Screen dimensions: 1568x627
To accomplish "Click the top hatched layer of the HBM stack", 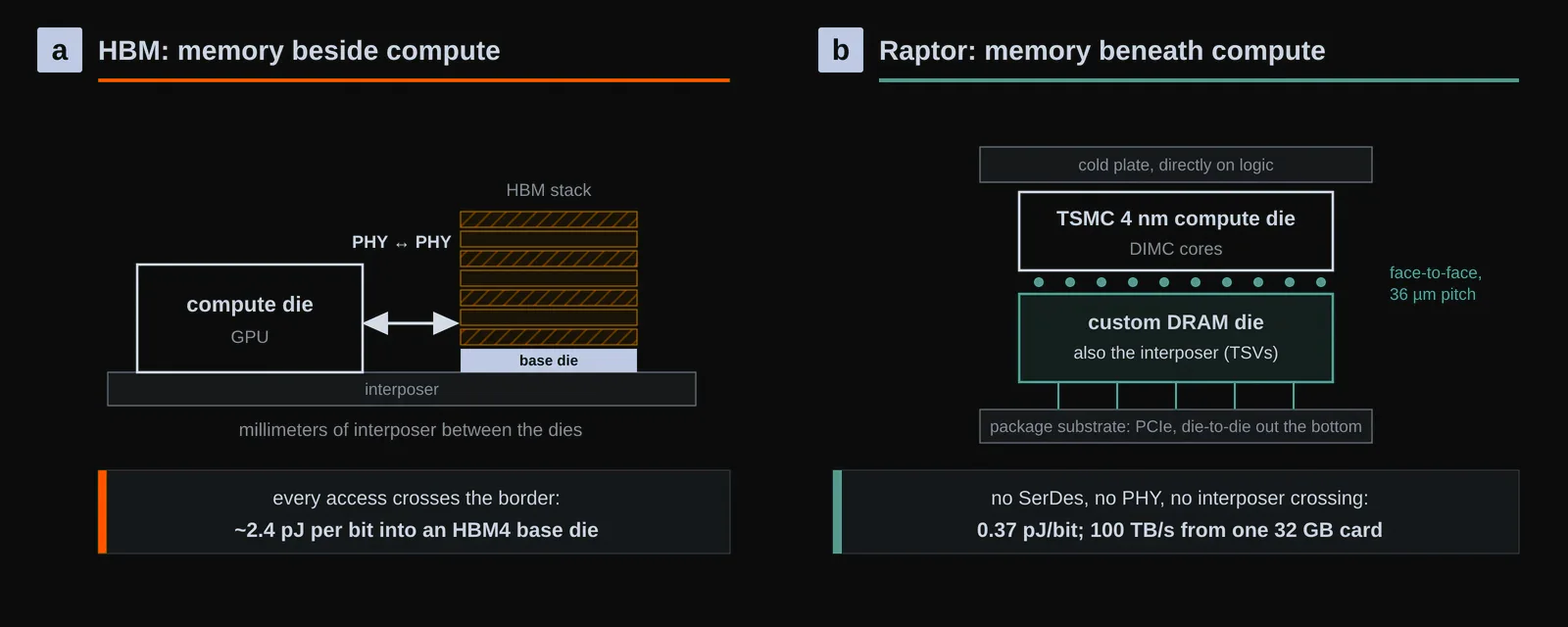I will click(x=549, y=219).
